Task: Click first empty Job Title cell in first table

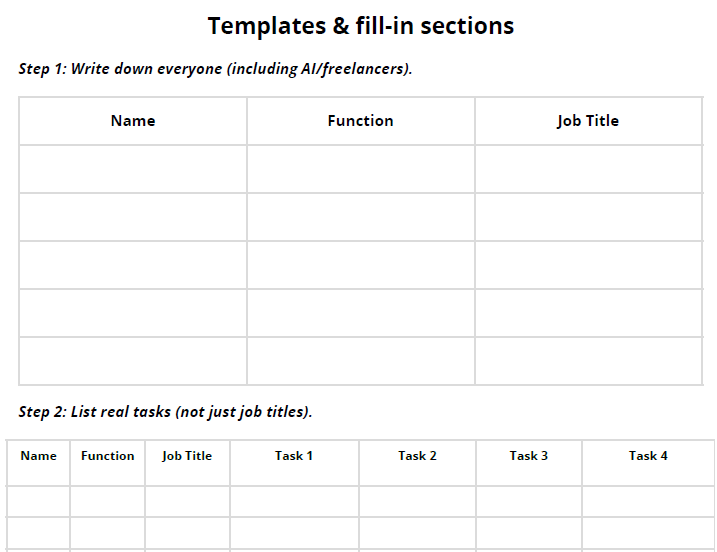Action: 588,169
